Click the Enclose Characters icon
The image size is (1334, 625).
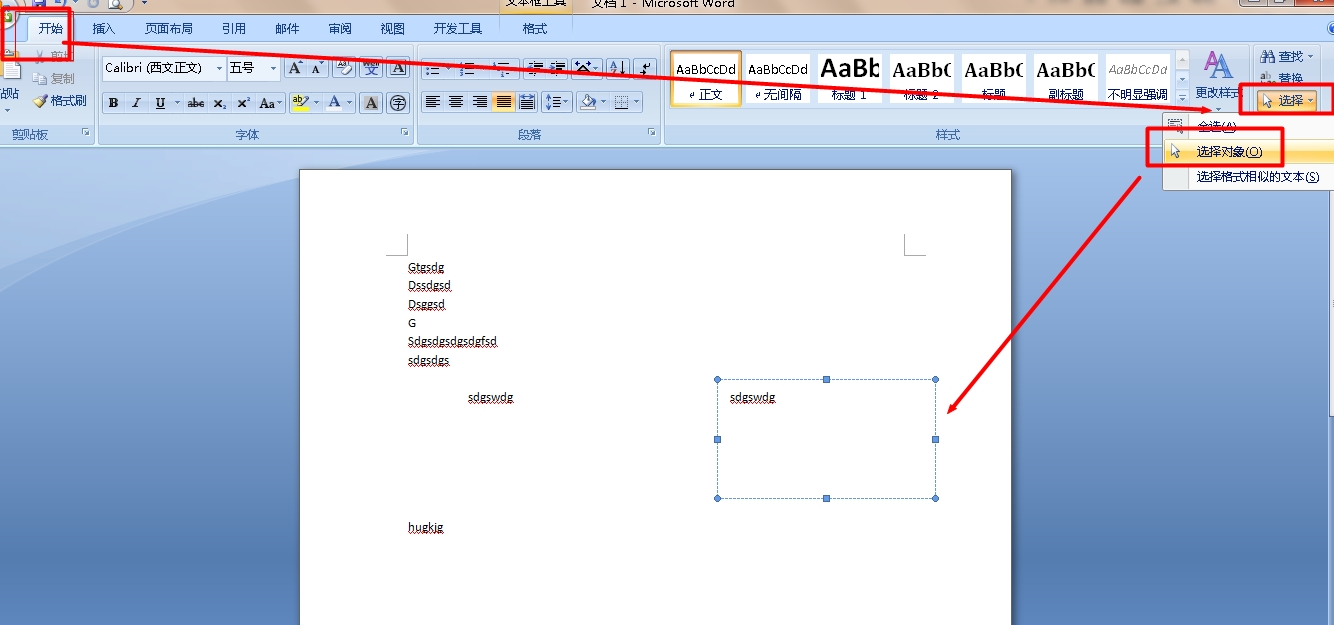click(x=398, y=103)
